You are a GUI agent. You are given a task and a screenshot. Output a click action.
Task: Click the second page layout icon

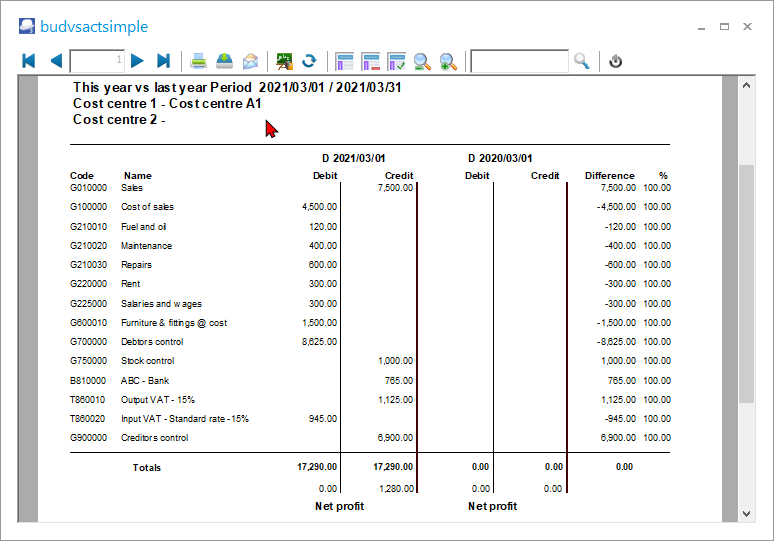coord(371,61)
